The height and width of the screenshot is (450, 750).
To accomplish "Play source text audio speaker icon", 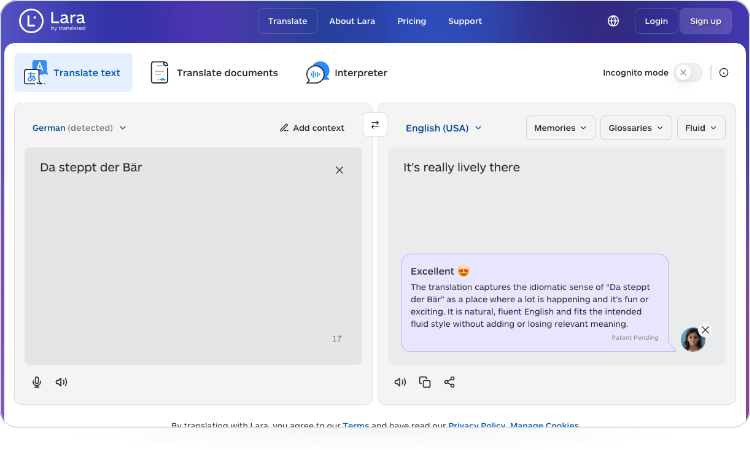I will (61, 382).
